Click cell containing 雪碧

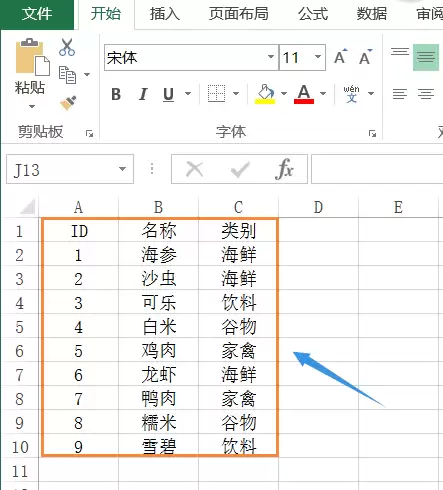(159, 446)
